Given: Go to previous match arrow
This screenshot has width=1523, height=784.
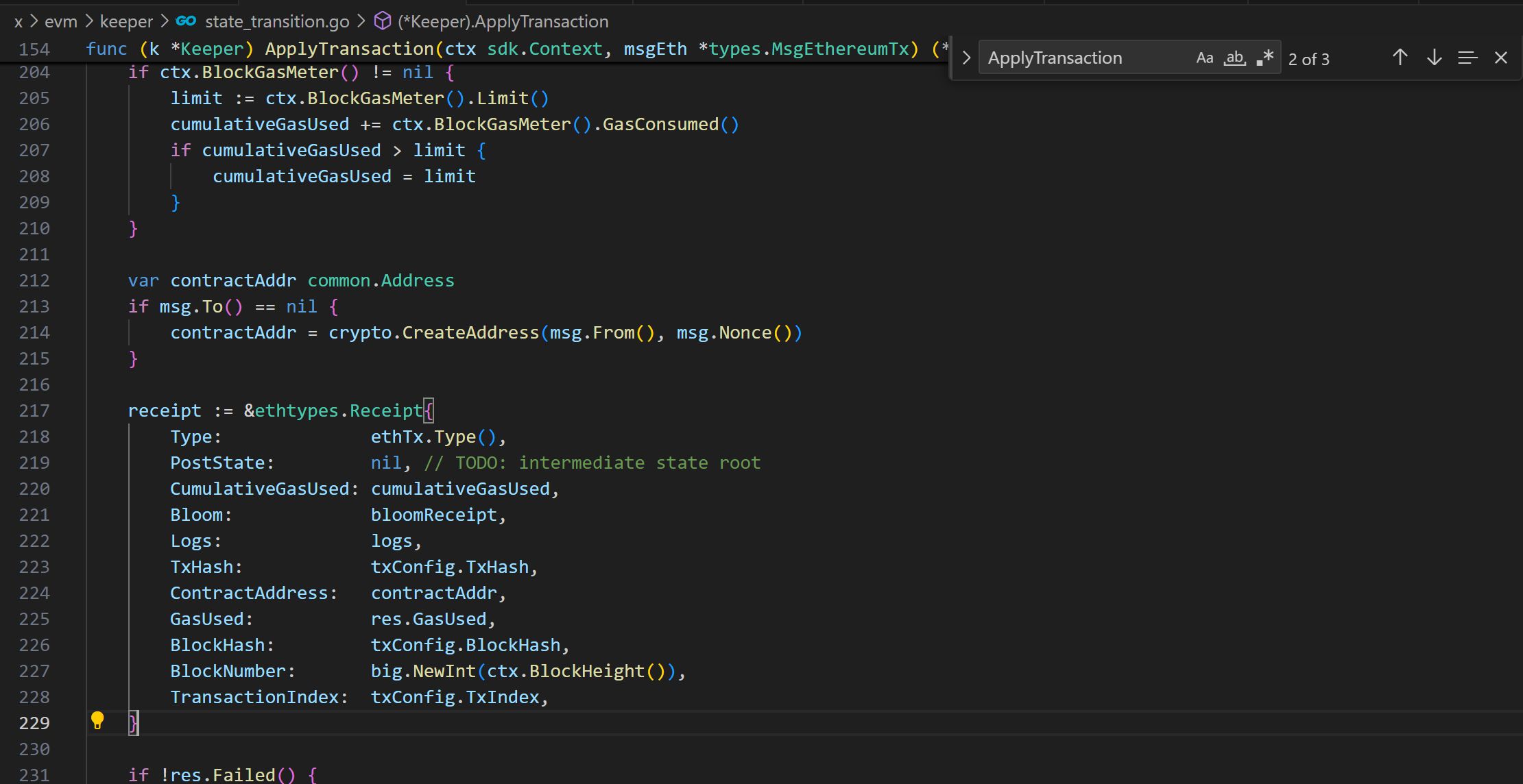Looking at the screenshot, I should click(1400, 58).
